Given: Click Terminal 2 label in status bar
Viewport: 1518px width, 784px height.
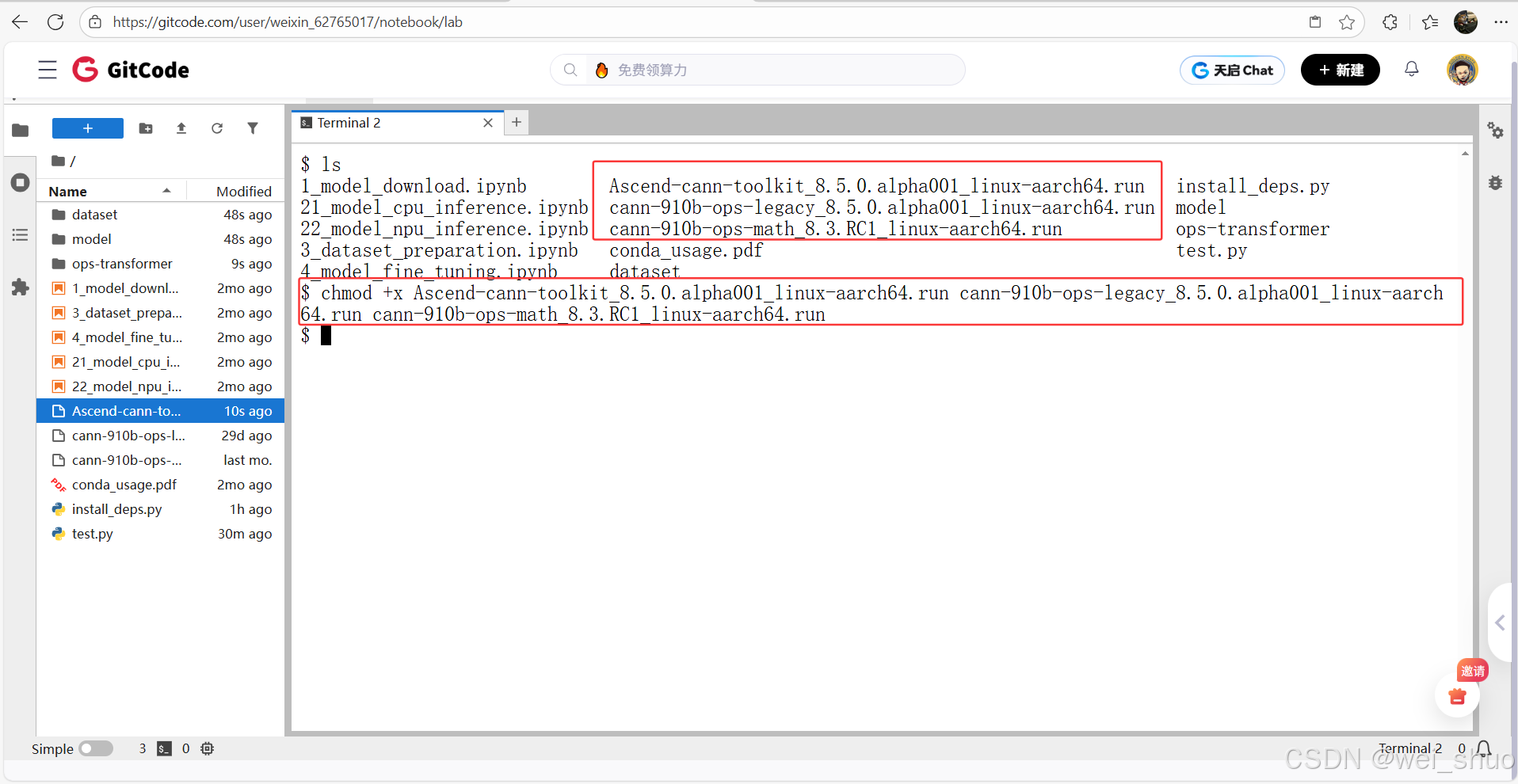Looking at the screenshot, I should tap(1410, 748).
